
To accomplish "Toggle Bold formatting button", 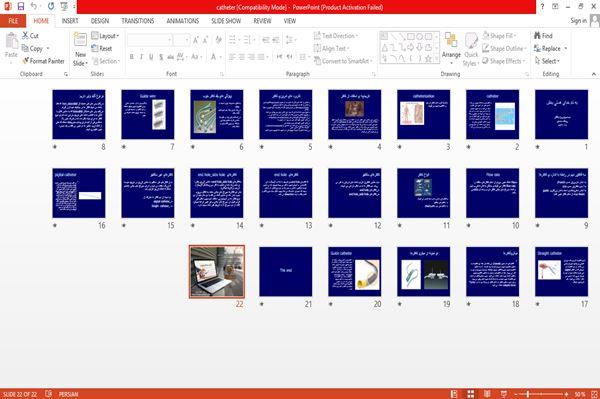I will pyautogui.click(x=132, y=57).
